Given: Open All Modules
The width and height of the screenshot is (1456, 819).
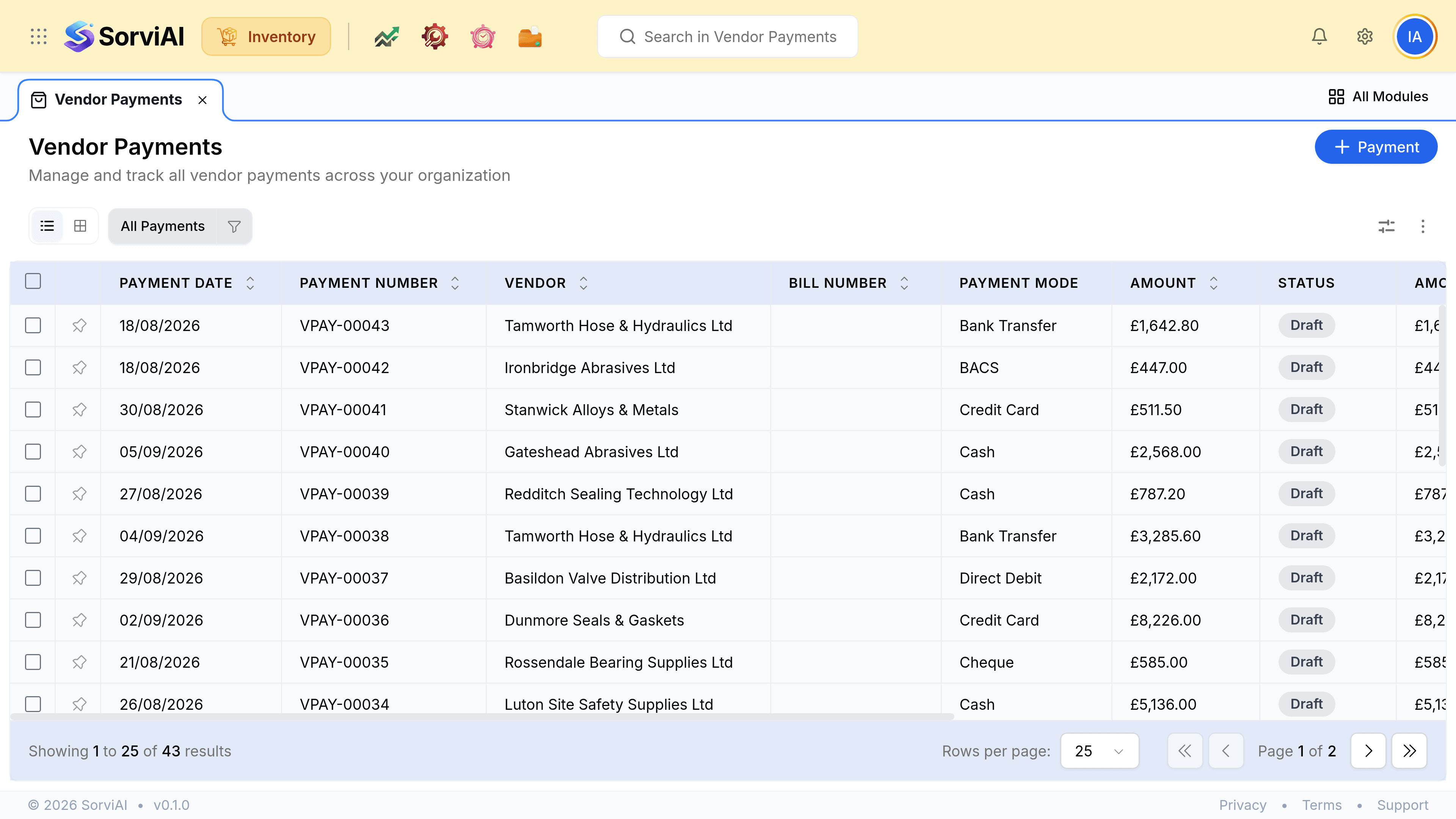Looking at the screenshot, I should [x=1378, y=97].
